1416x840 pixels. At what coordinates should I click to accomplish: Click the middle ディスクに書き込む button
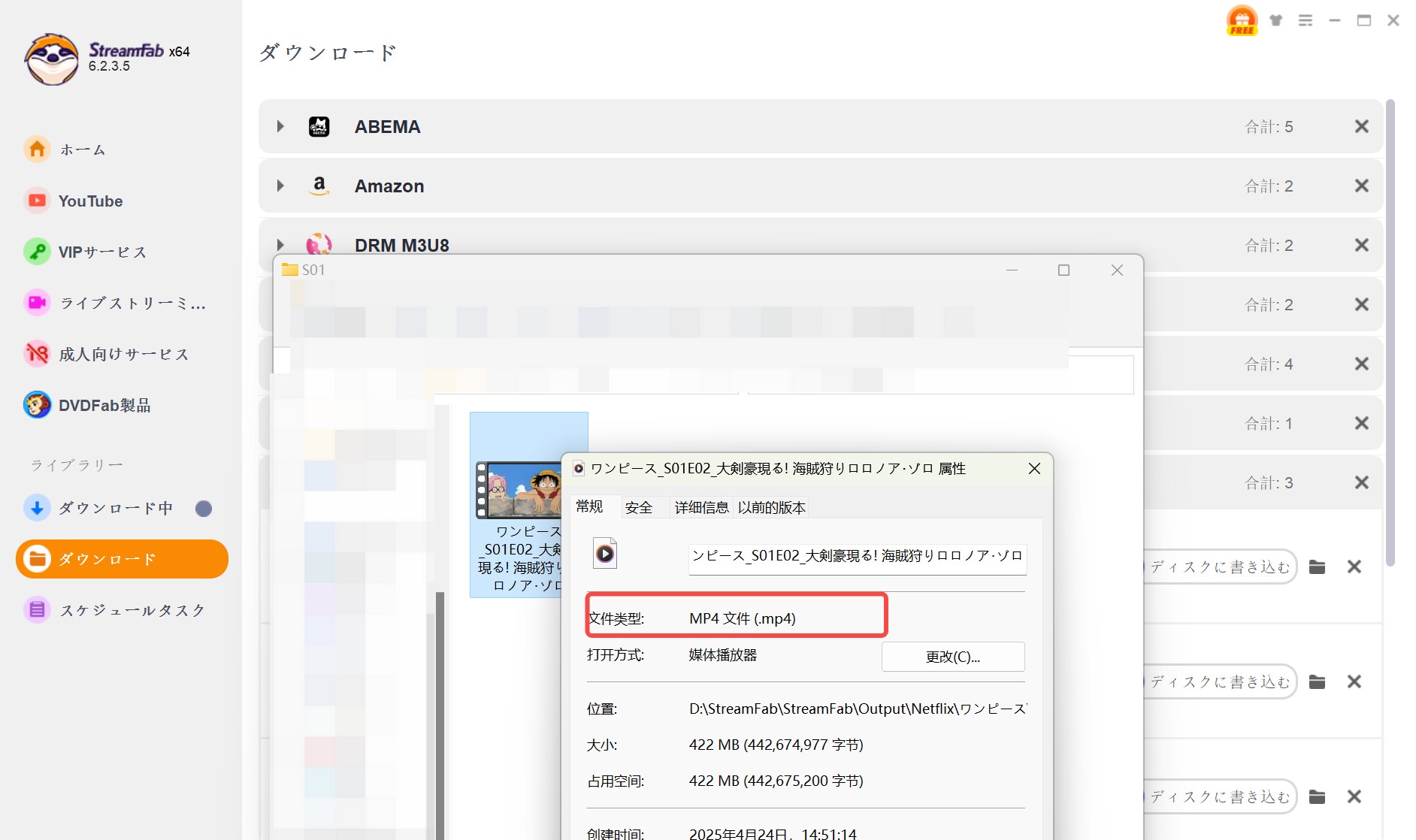[x=1220, y=681]
